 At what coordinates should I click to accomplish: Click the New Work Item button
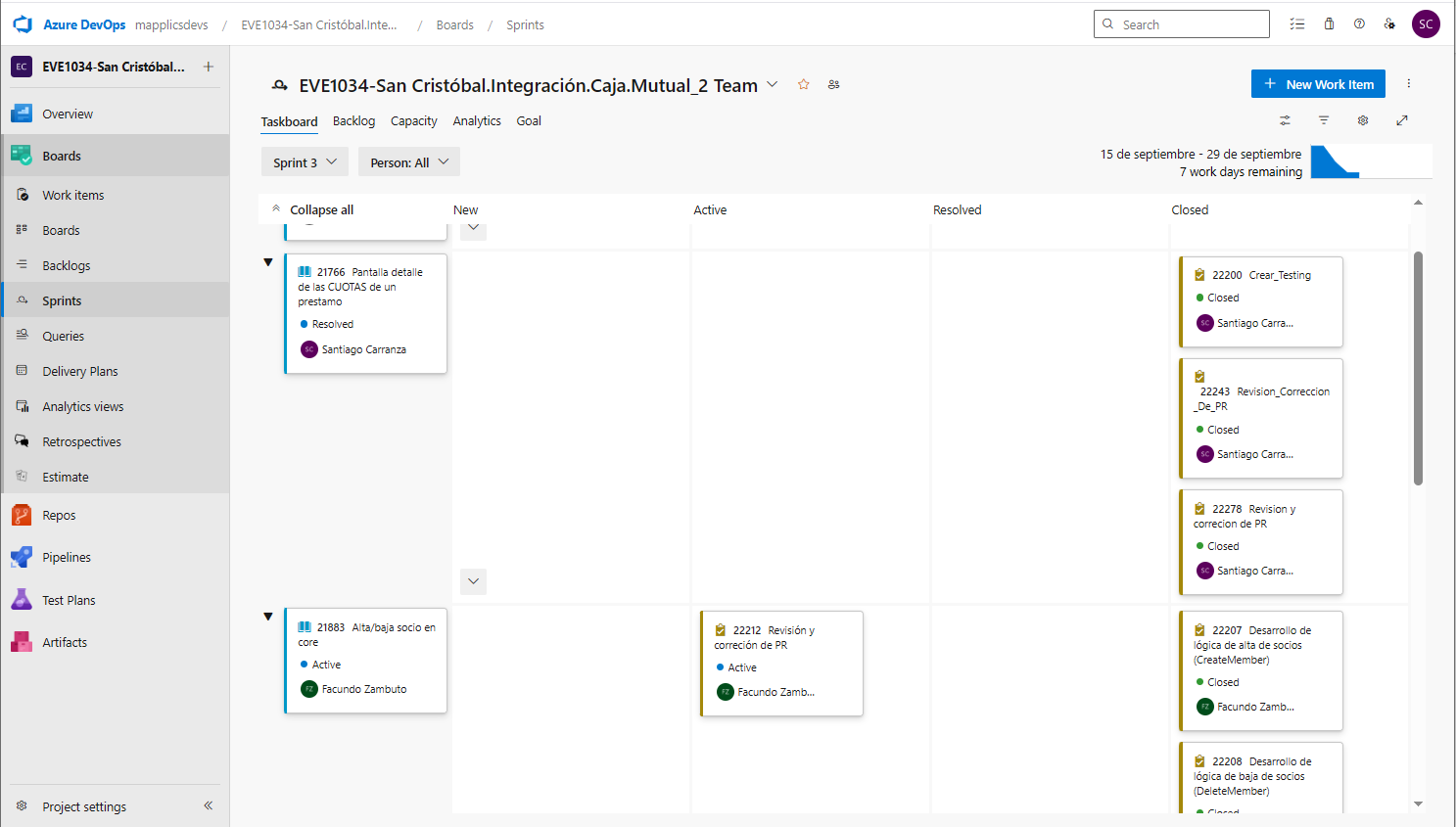(x=1318, y=84)
